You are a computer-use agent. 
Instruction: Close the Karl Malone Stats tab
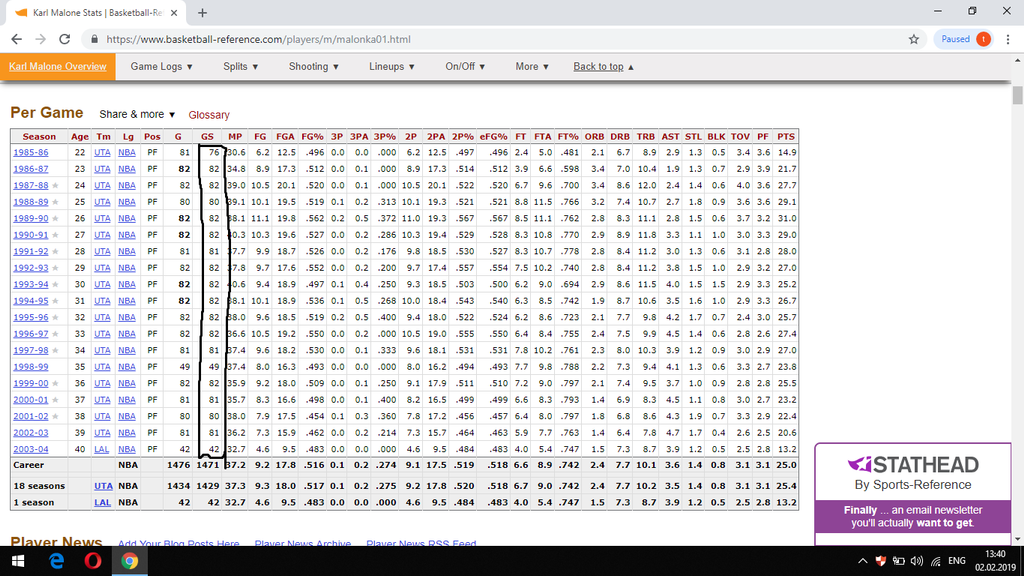pos(174,12)
